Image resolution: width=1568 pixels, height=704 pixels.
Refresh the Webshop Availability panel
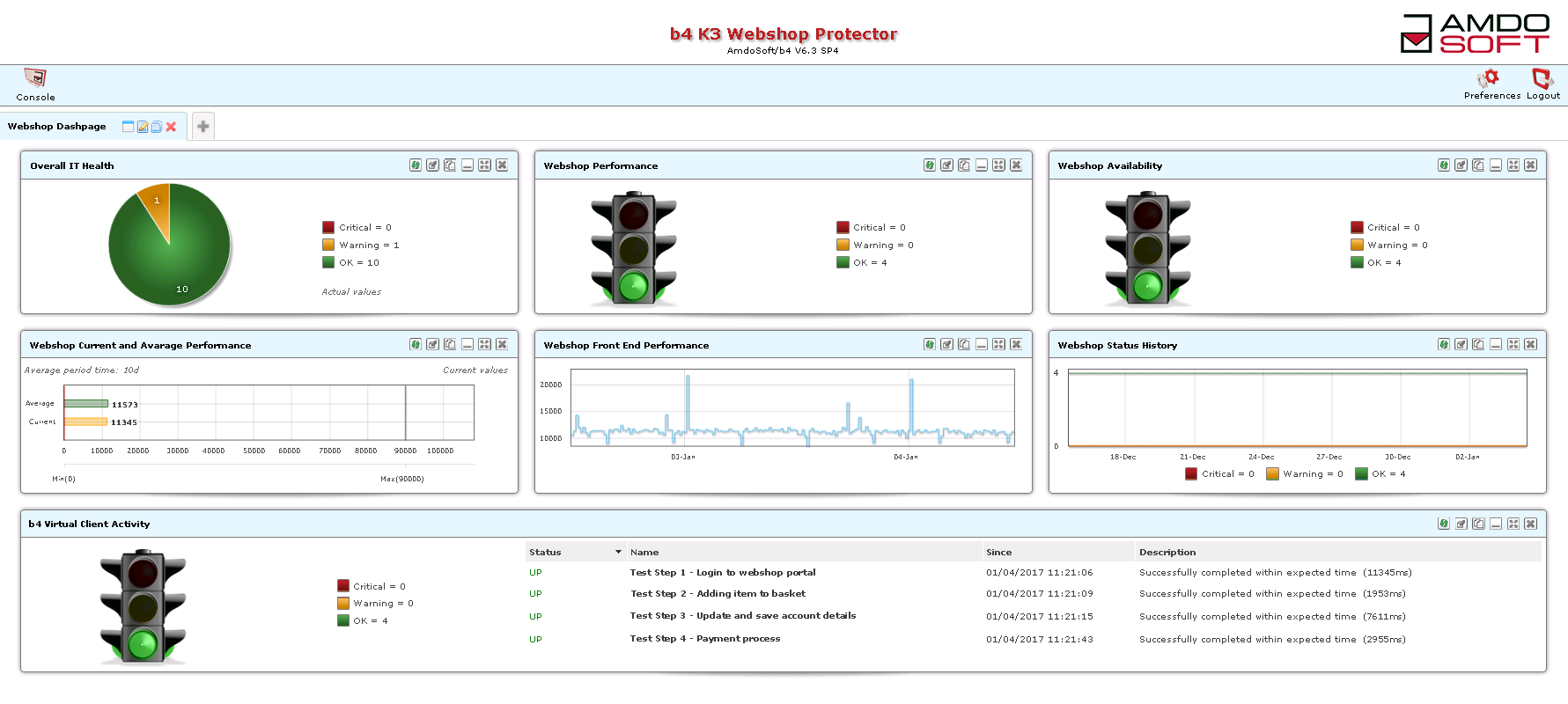click(x=1444, y=165)
